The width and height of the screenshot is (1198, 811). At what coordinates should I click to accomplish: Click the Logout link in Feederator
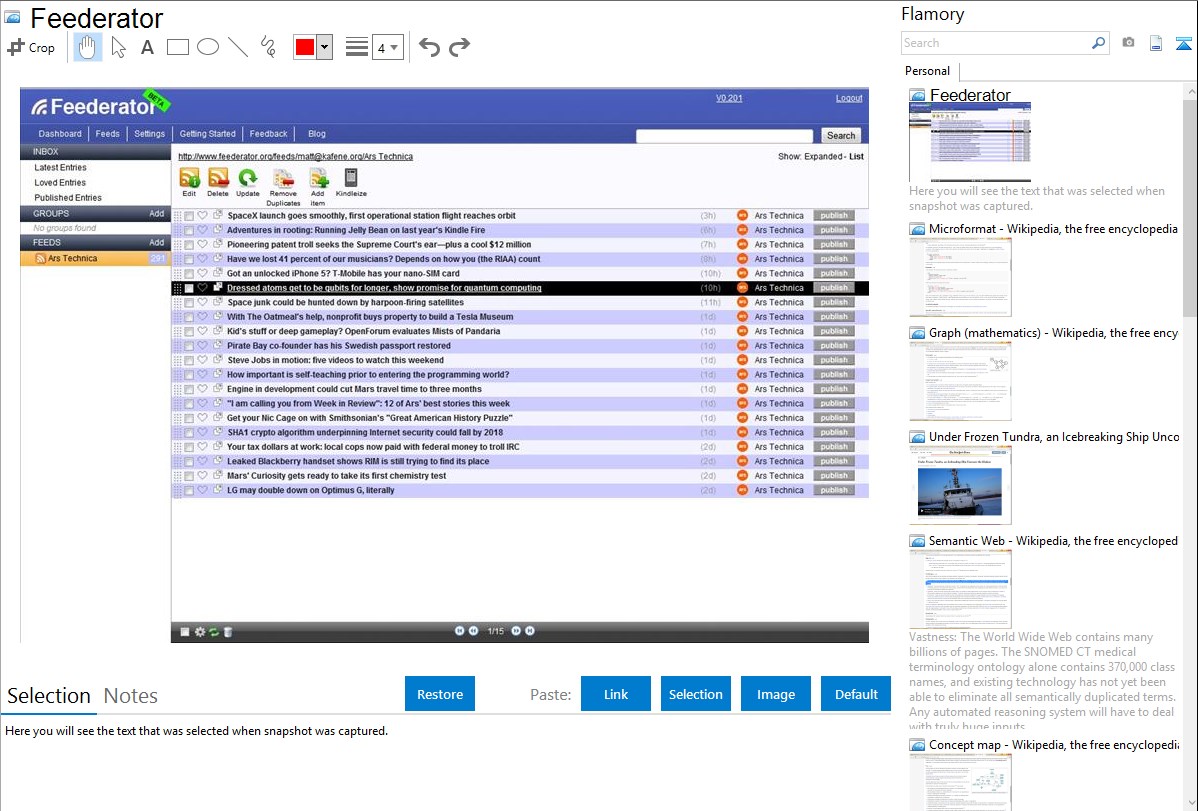(849, 98)
